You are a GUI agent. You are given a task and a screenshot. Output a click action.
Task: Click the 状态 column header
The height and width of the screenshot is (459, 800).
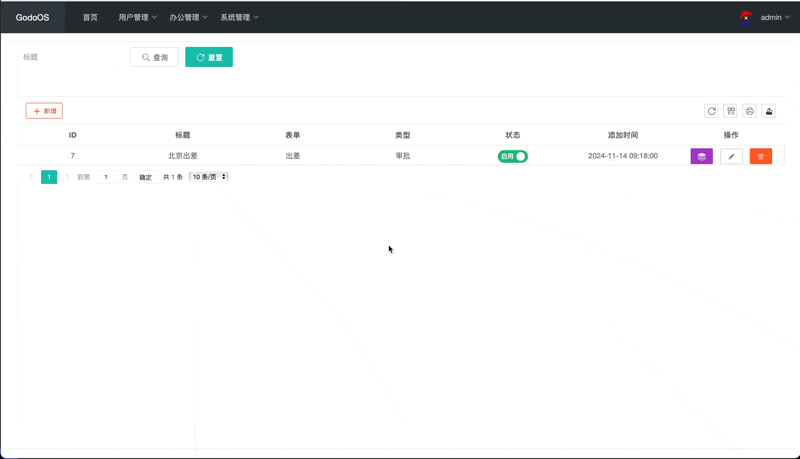(513, 135)
